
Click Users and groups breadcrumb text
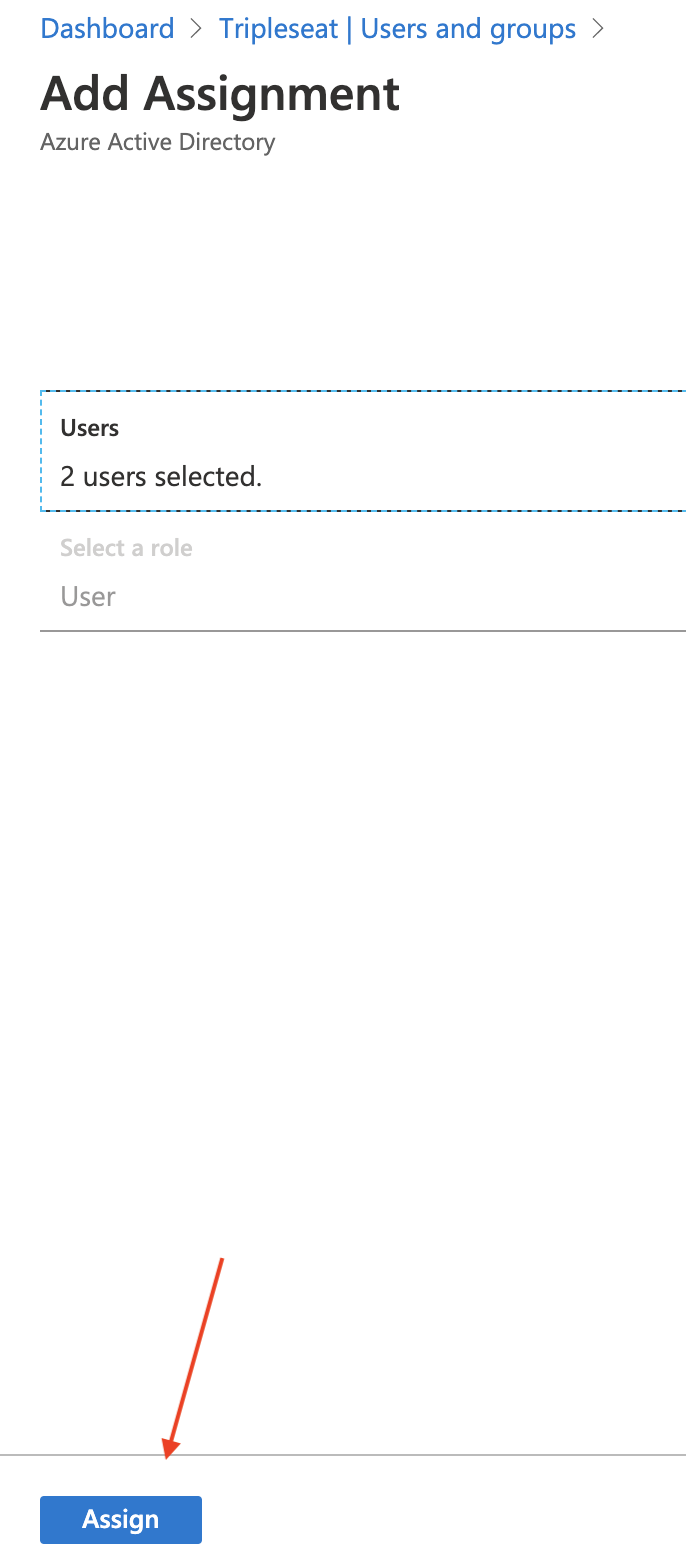(468, 29)
